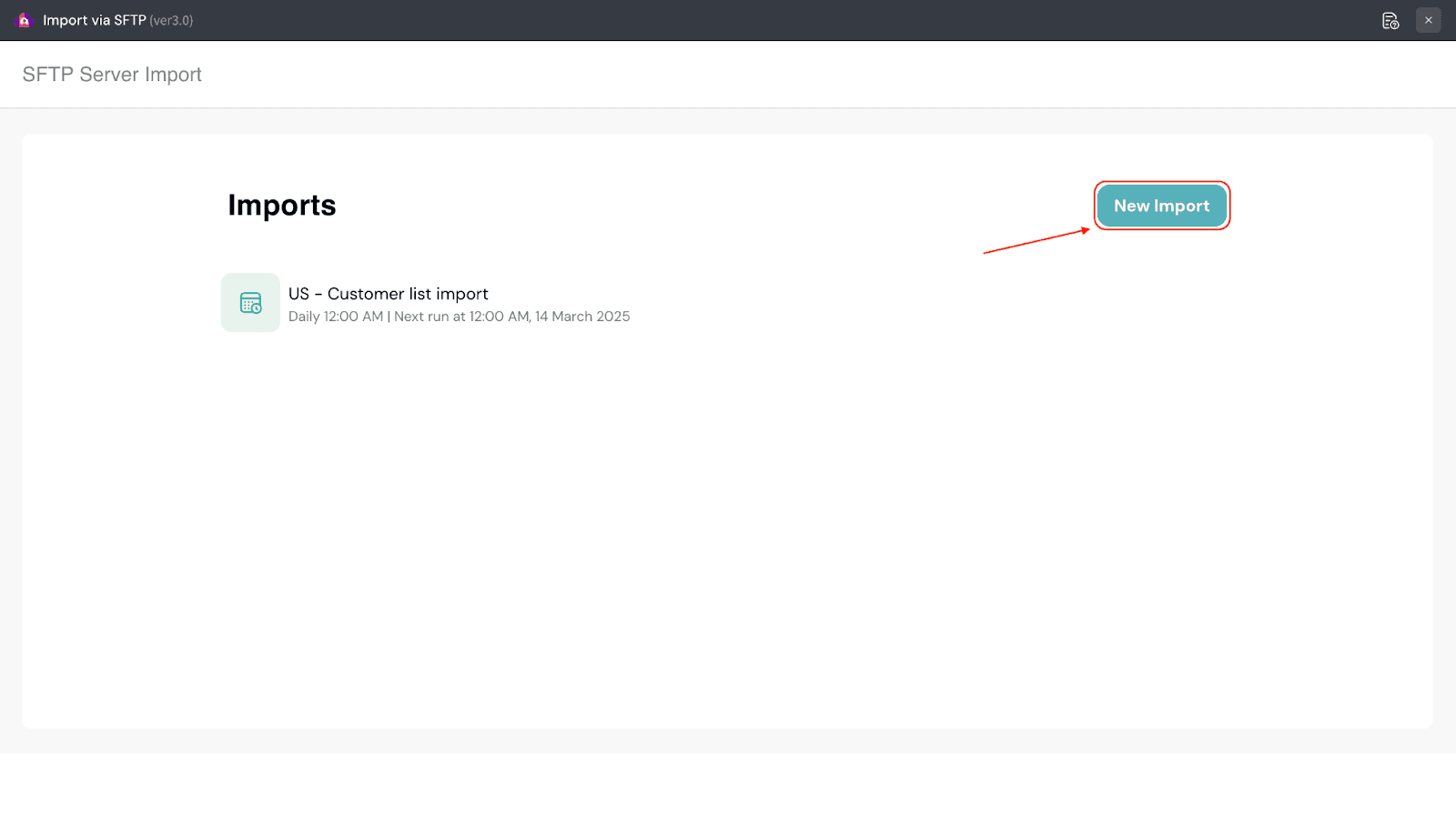
Task: Click the 14 March 2025 date text
Action: 582,317
